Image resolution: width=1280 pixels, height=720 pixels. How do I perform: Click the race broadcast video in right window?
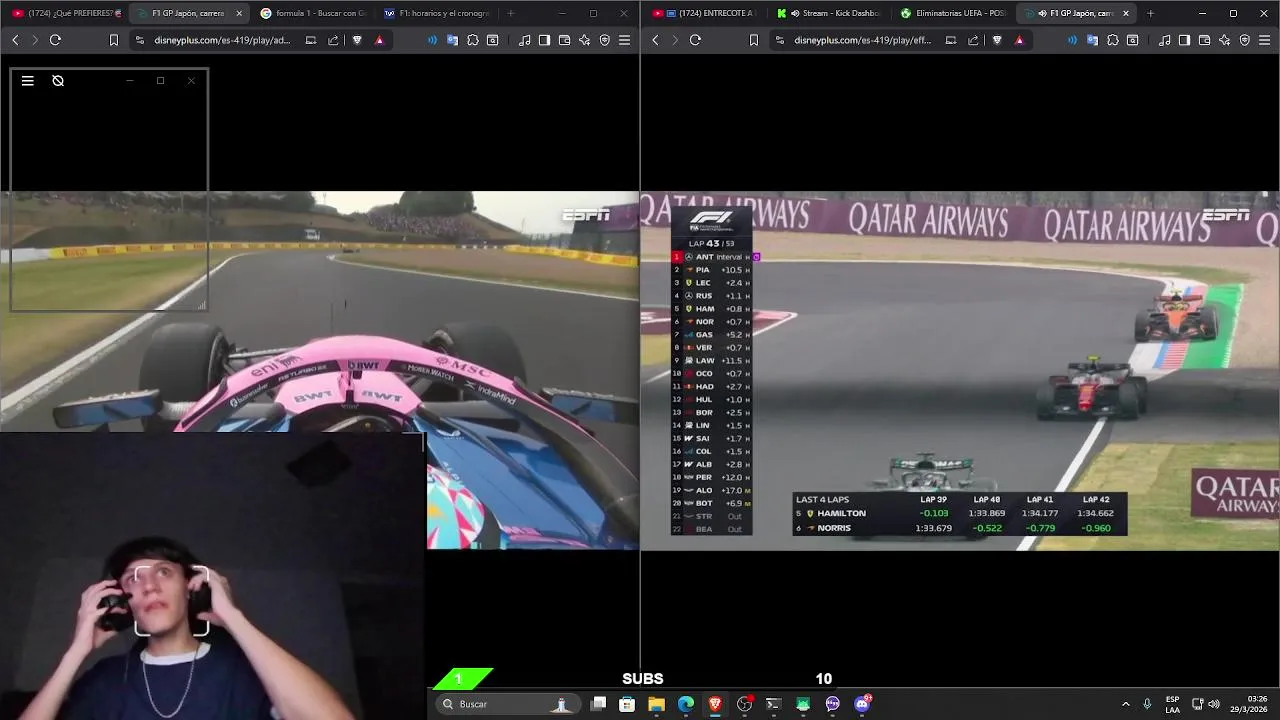coord(960,370)
